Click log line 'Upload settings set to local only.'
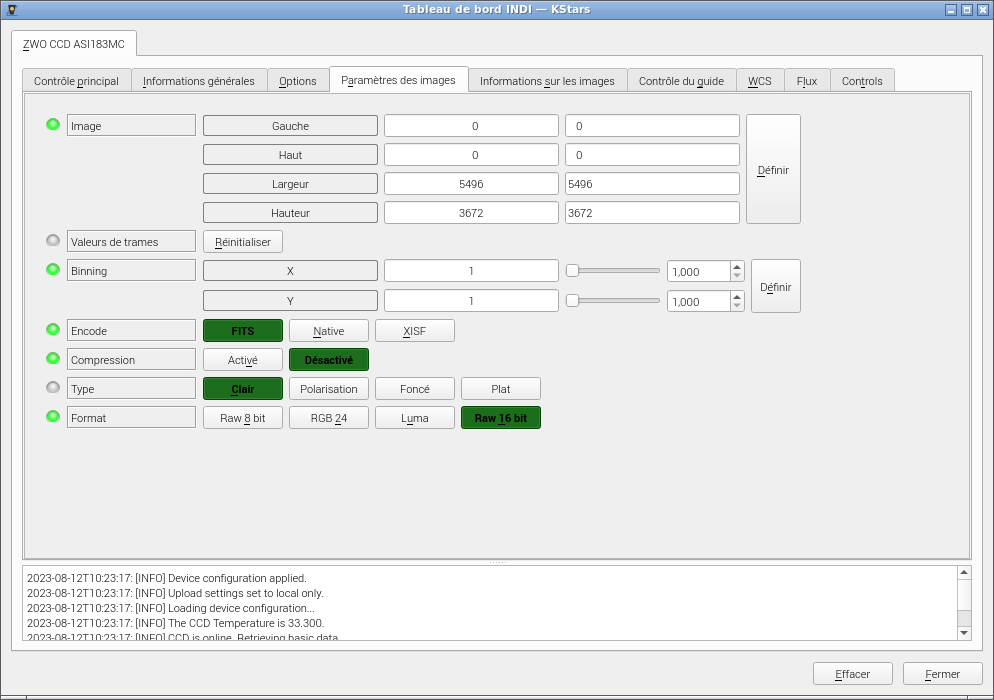The height and width of the screenshot is (700, 994). [x=175, y=593]
